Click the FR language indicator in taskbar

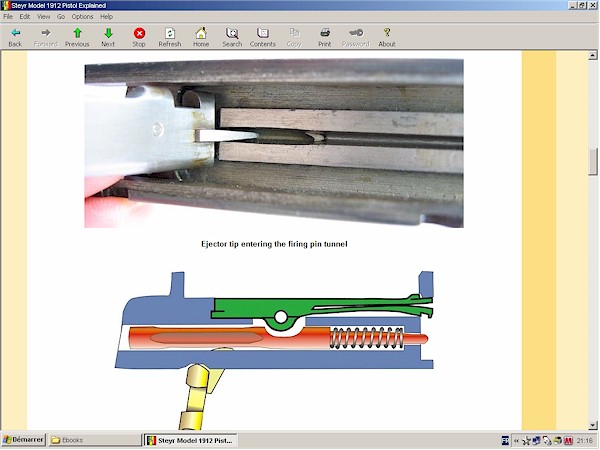(x=505, y=440)
